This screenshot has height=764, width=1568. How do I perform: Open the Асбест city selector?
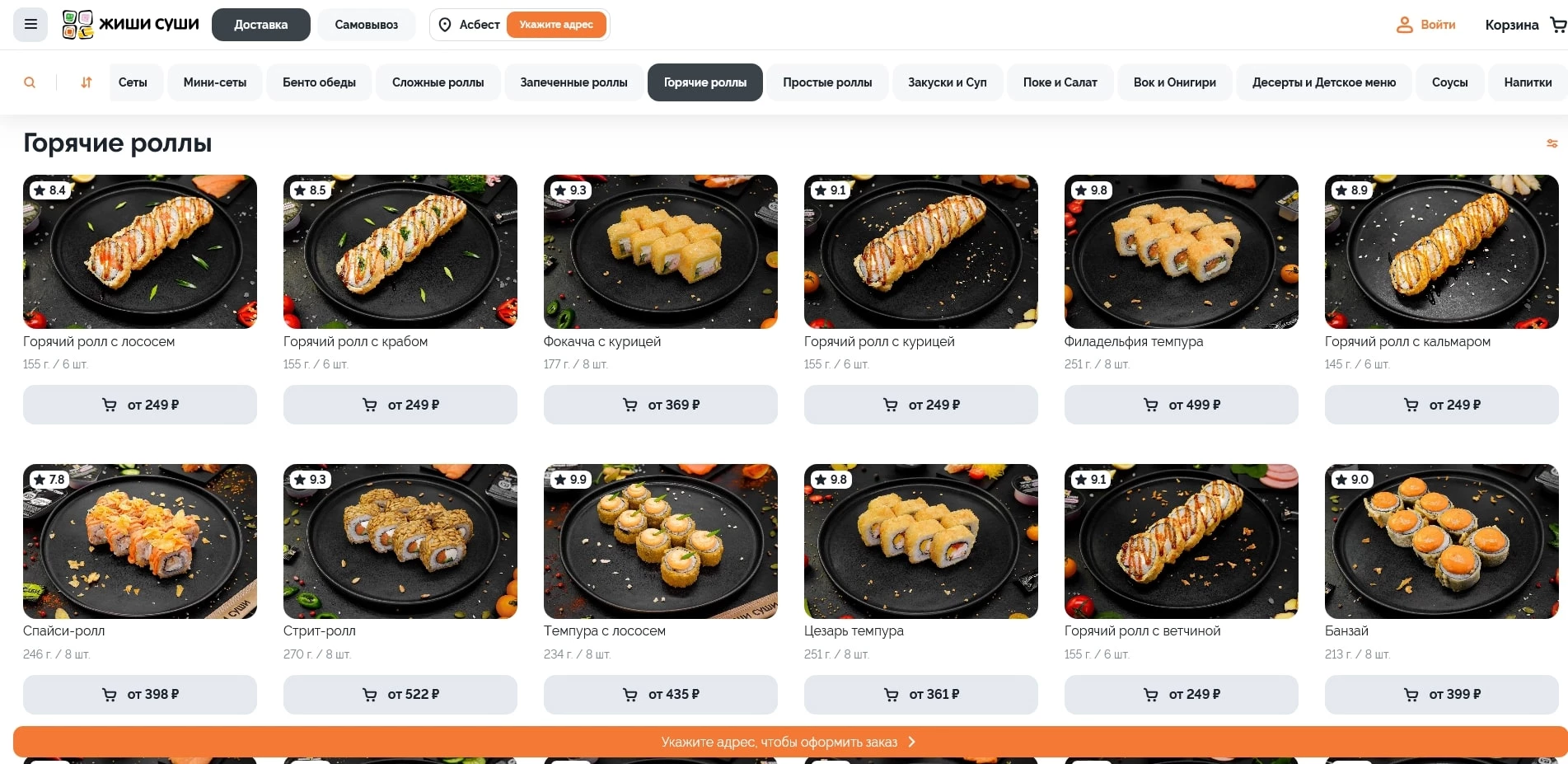(x=479, y=25)
